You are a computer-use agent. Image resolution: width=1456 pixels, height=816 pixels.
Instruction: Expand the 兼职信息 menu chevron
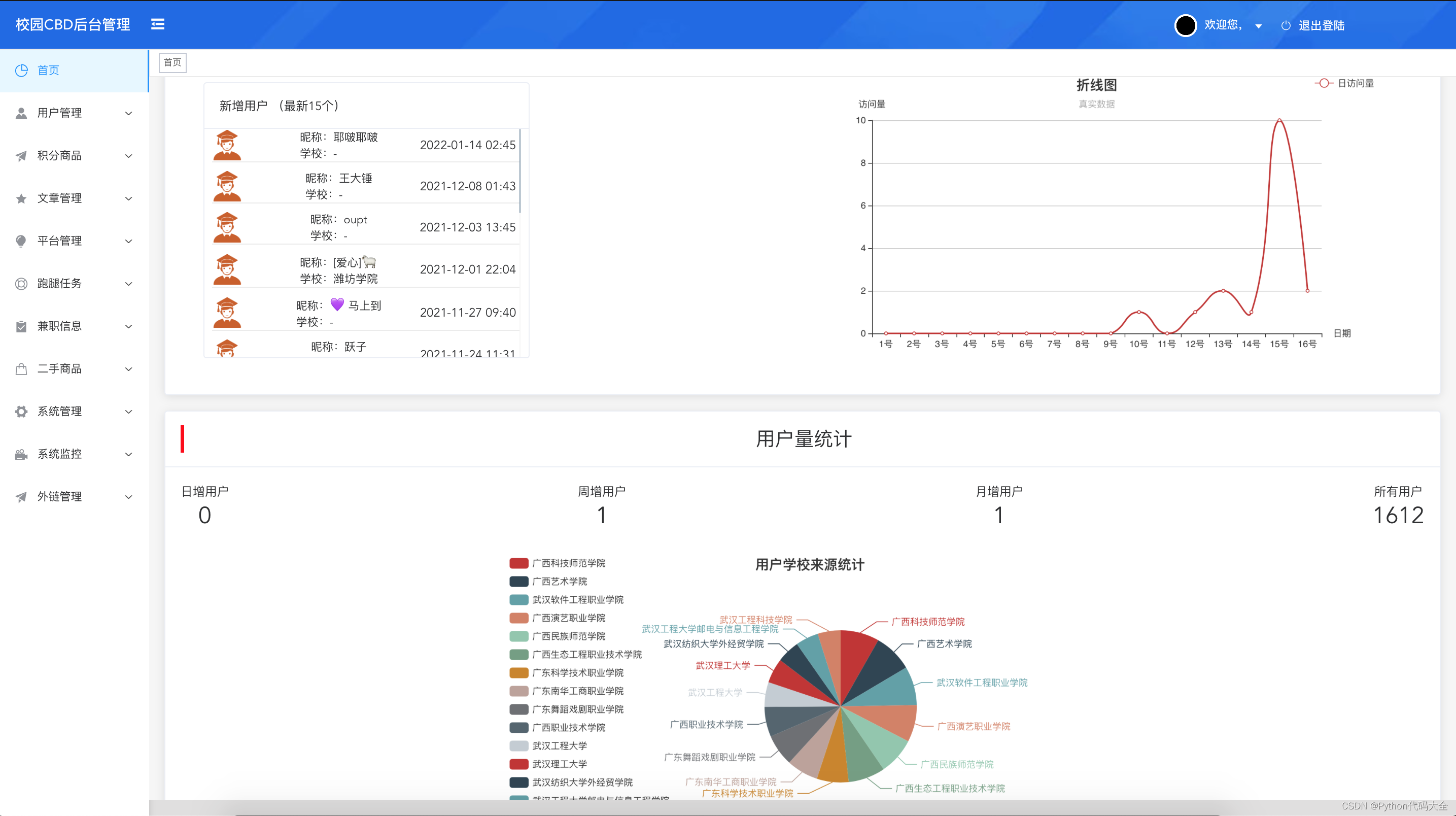point(129,326)
